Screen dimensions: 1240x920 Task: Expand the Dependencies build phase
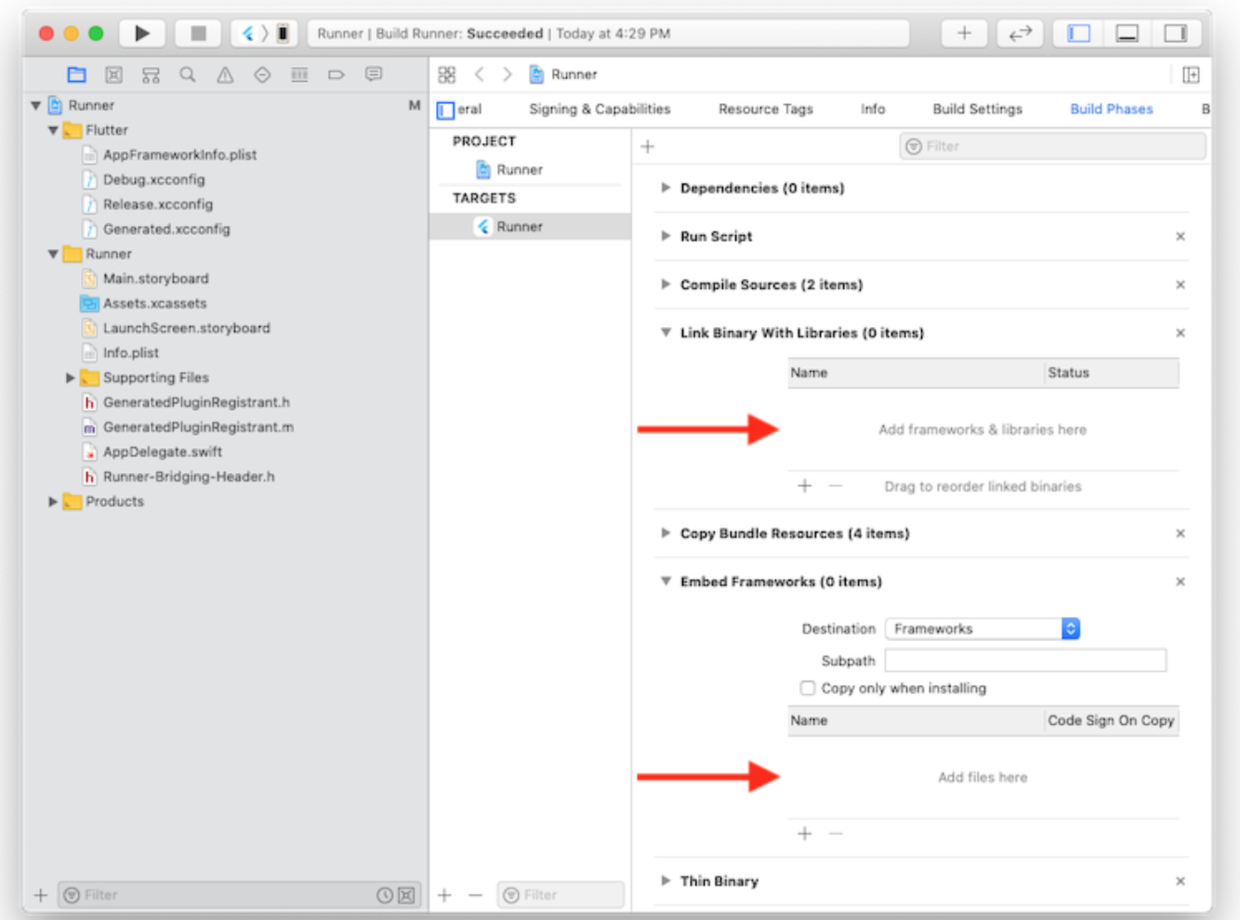666,188
